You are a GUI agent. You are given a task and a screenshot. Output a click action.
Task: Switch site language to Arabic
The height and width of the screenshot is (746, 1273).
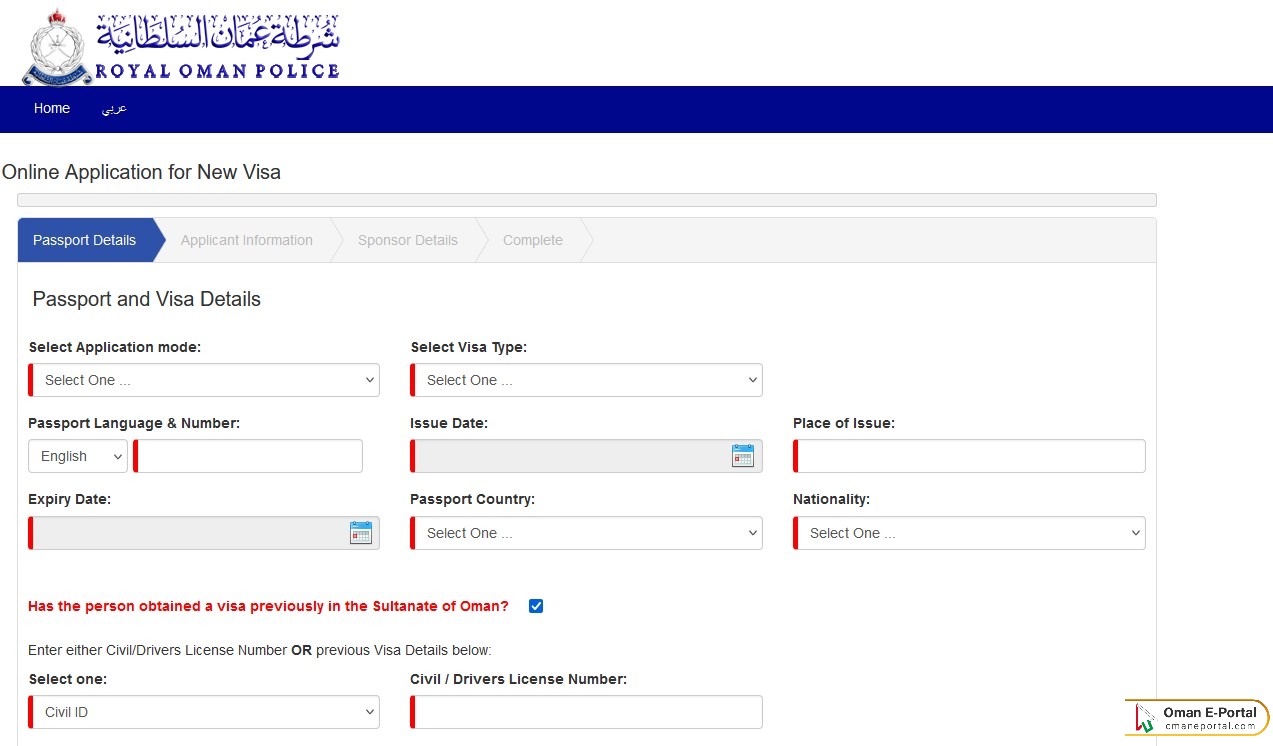tap(114, 108)
